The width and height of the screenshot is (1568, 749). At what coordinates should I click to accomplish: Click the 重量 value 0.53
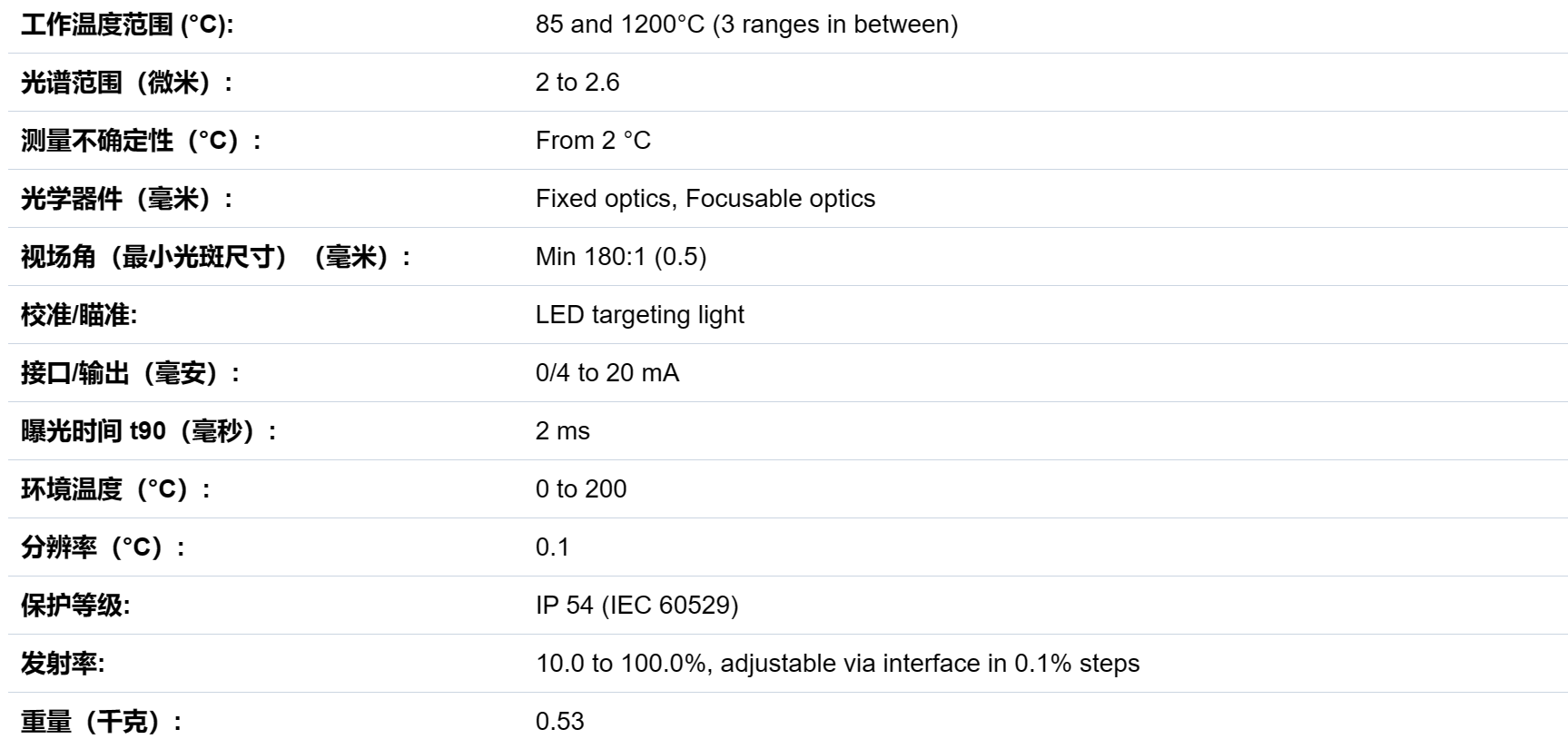pos(560,722)
